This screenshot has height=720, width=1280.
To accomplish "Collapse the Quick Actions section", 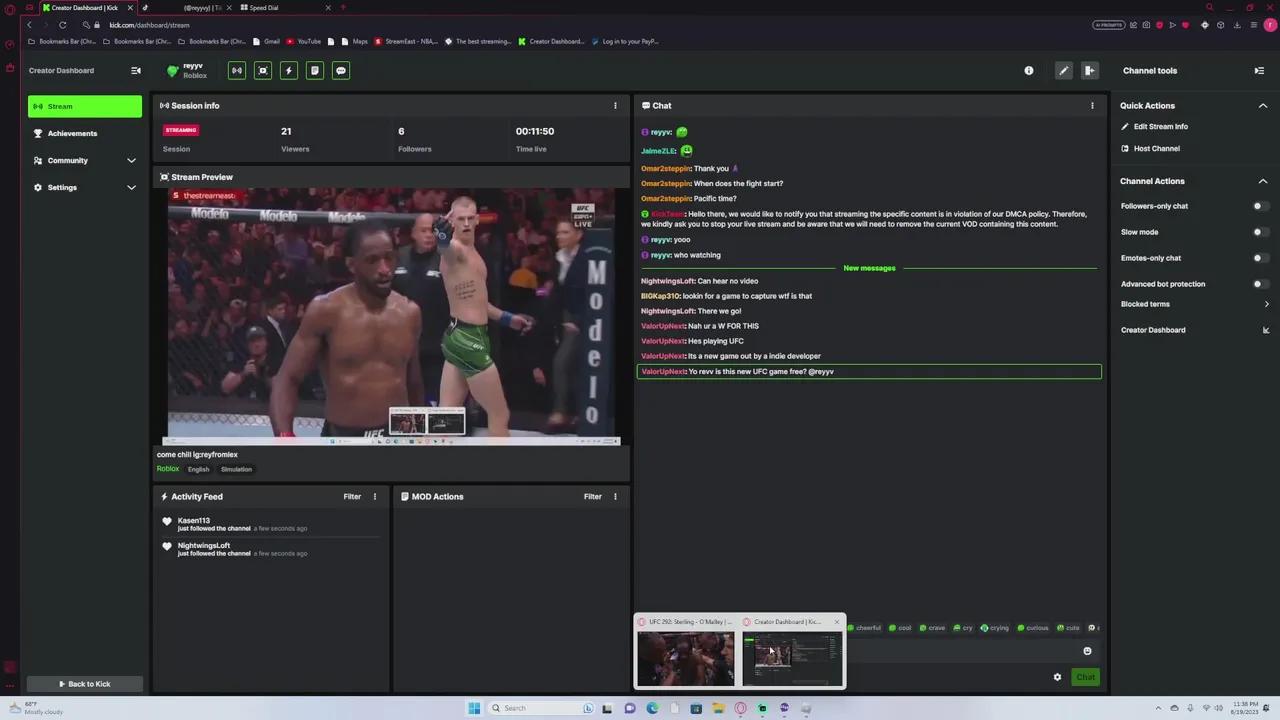I will point(1263,105).
